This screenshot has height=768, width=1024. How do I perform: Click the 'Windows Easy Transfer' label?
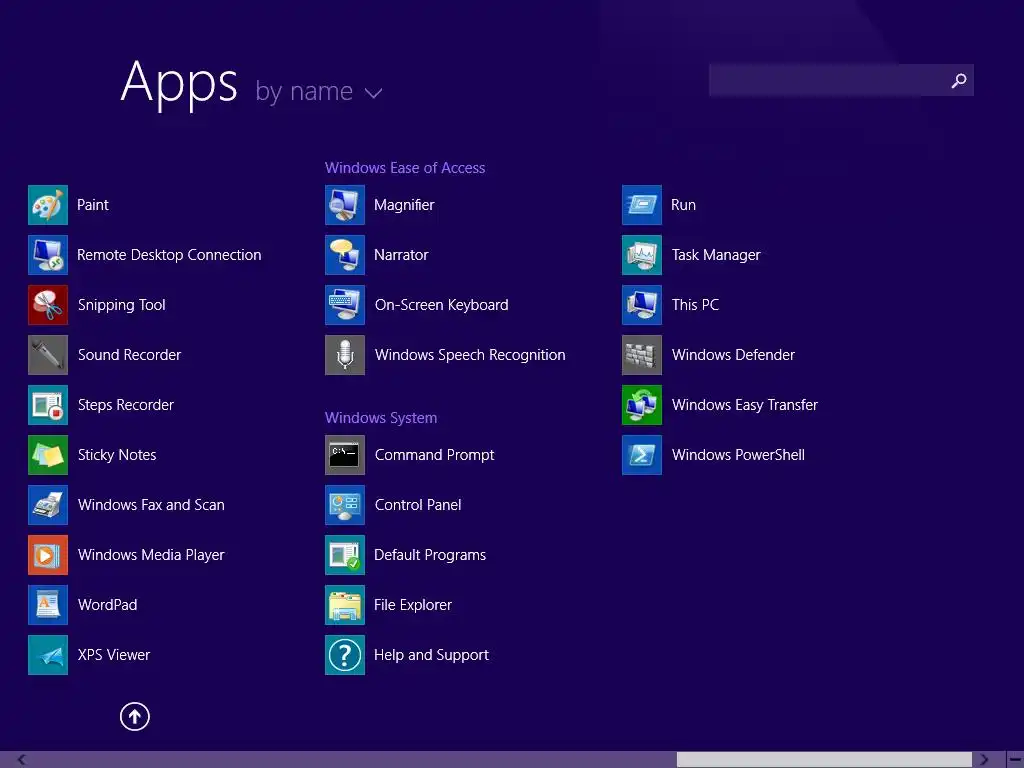point(744,405)
